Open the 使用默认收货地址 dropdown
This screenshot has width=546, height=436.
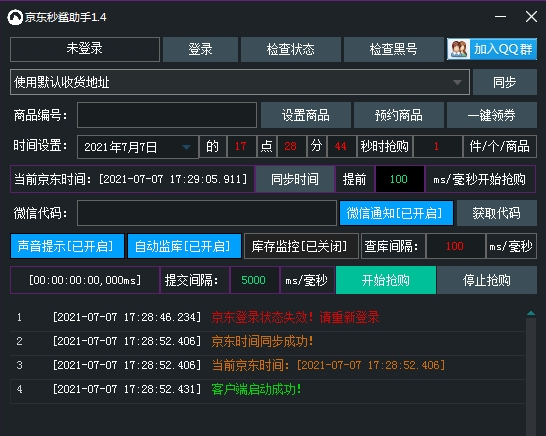pyautogui.click(x=240, y=82)
